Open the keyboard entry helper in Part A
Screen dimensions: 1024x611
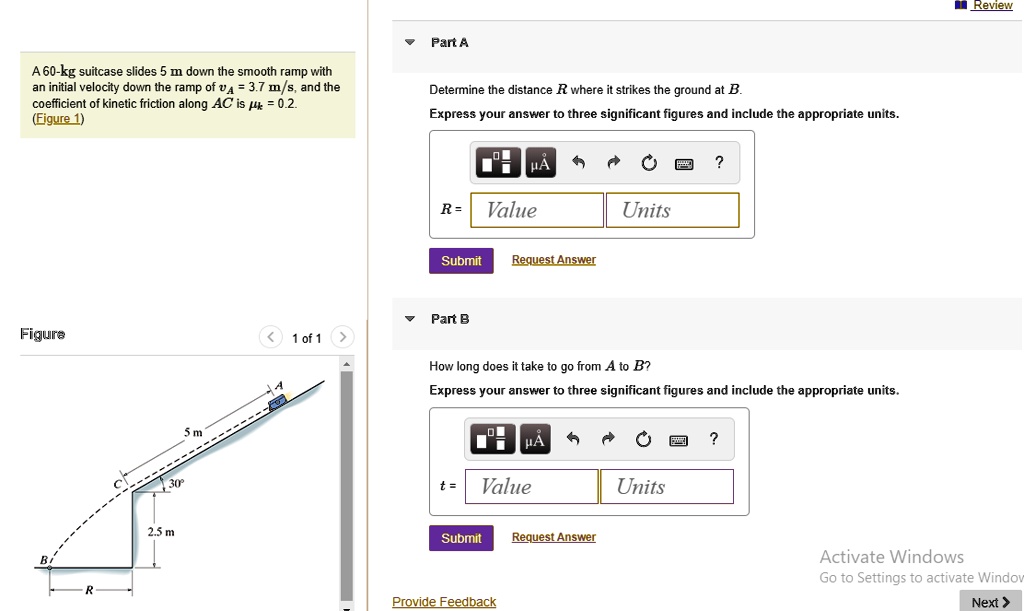click(x=684, y=162)
